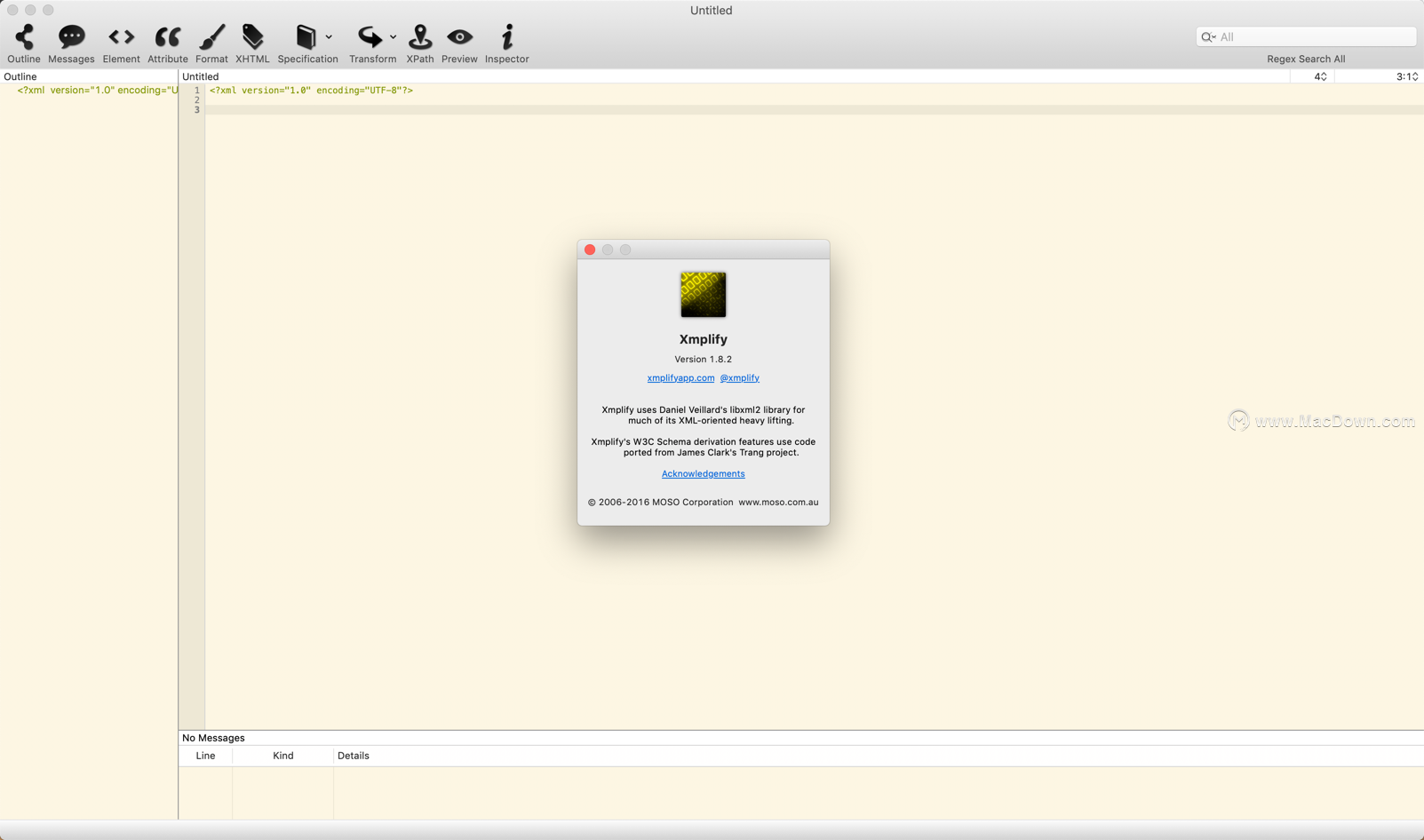Image resolution: width=1424 pixels, height=840 pixels.
Task: Click the Element toolbar icon
Action: pos(121,37)
